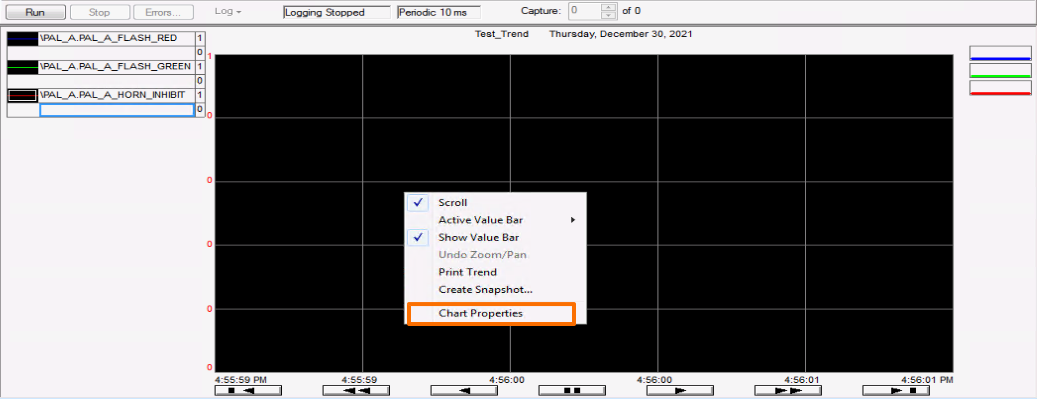Click the blue line legend box at right
The image size is (1037, 399).
[1000, 54]
